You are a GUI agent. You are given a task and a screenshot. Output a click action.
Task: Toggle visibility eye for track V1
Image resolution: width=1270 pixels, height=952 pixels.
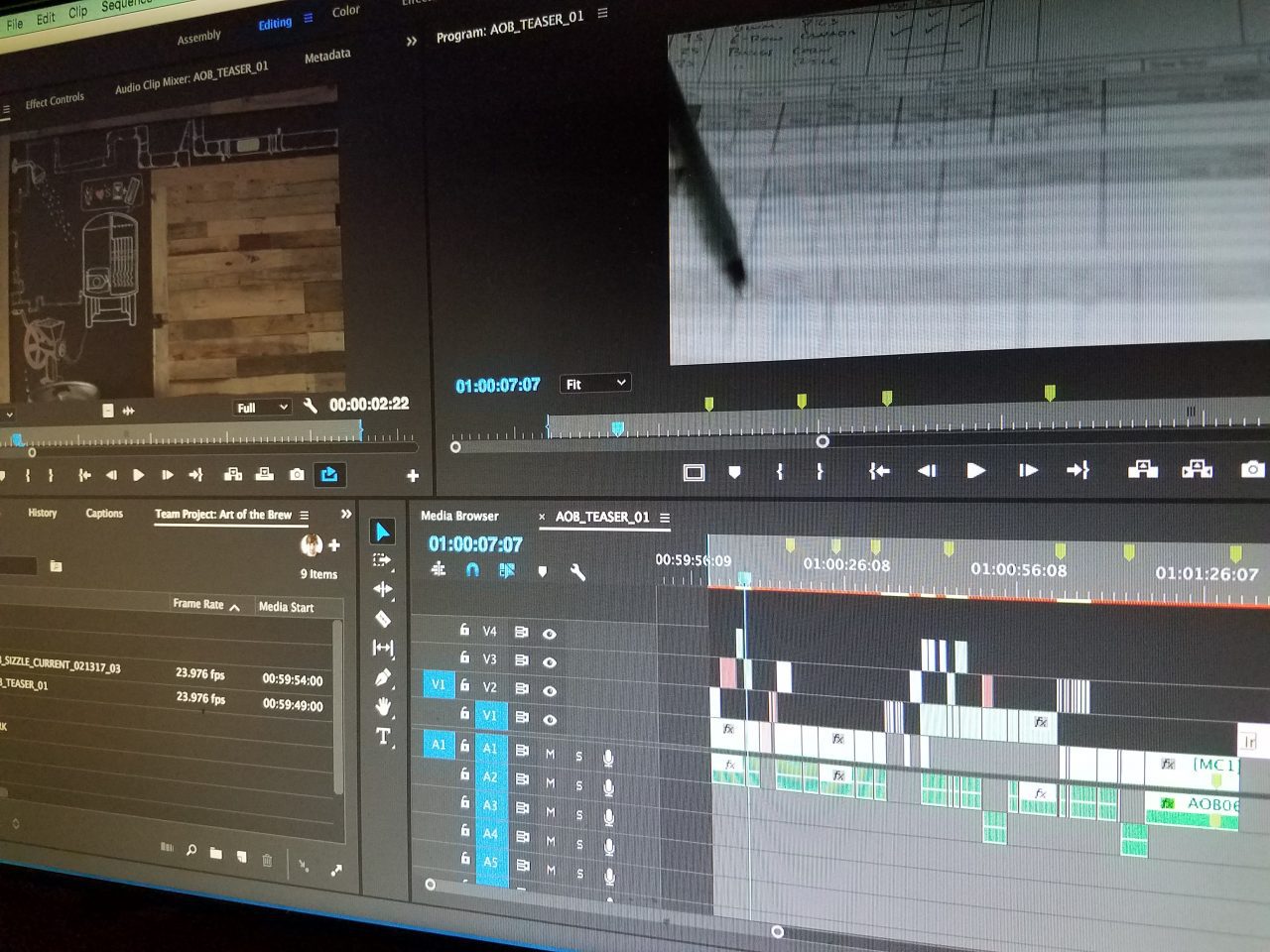coord(549,720)
